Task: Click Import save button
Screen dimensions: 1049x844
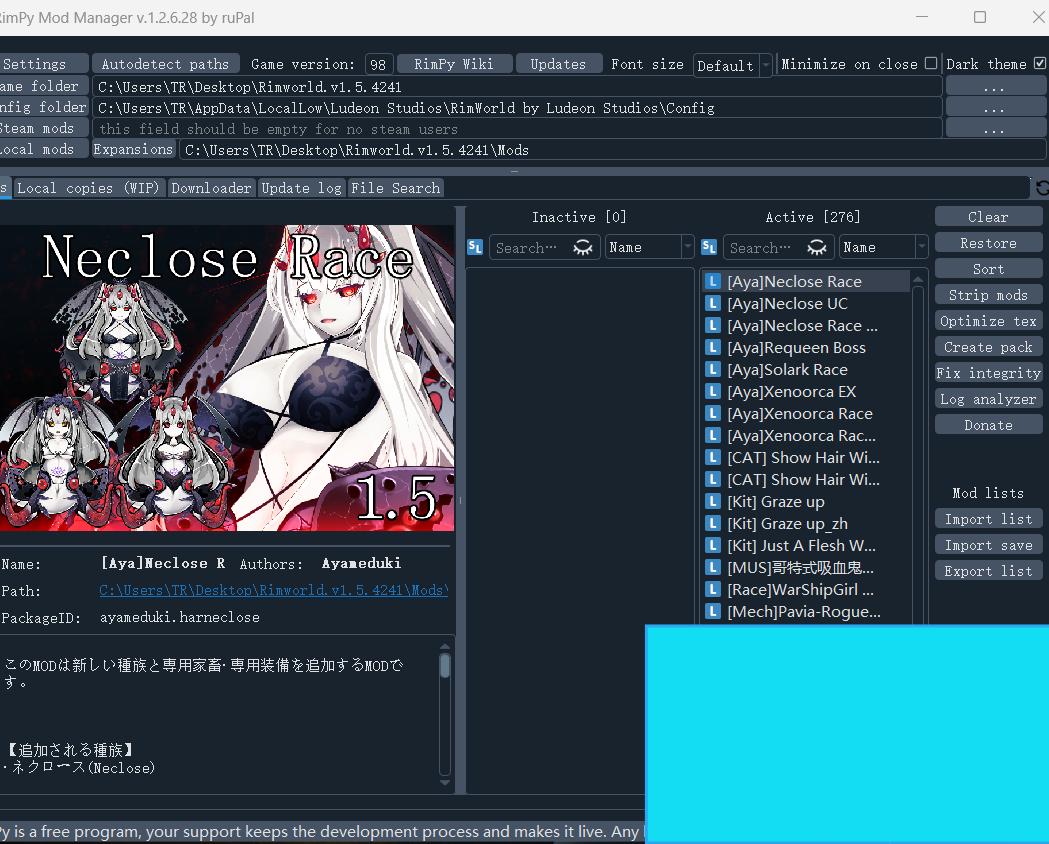Action: (988, 545)
